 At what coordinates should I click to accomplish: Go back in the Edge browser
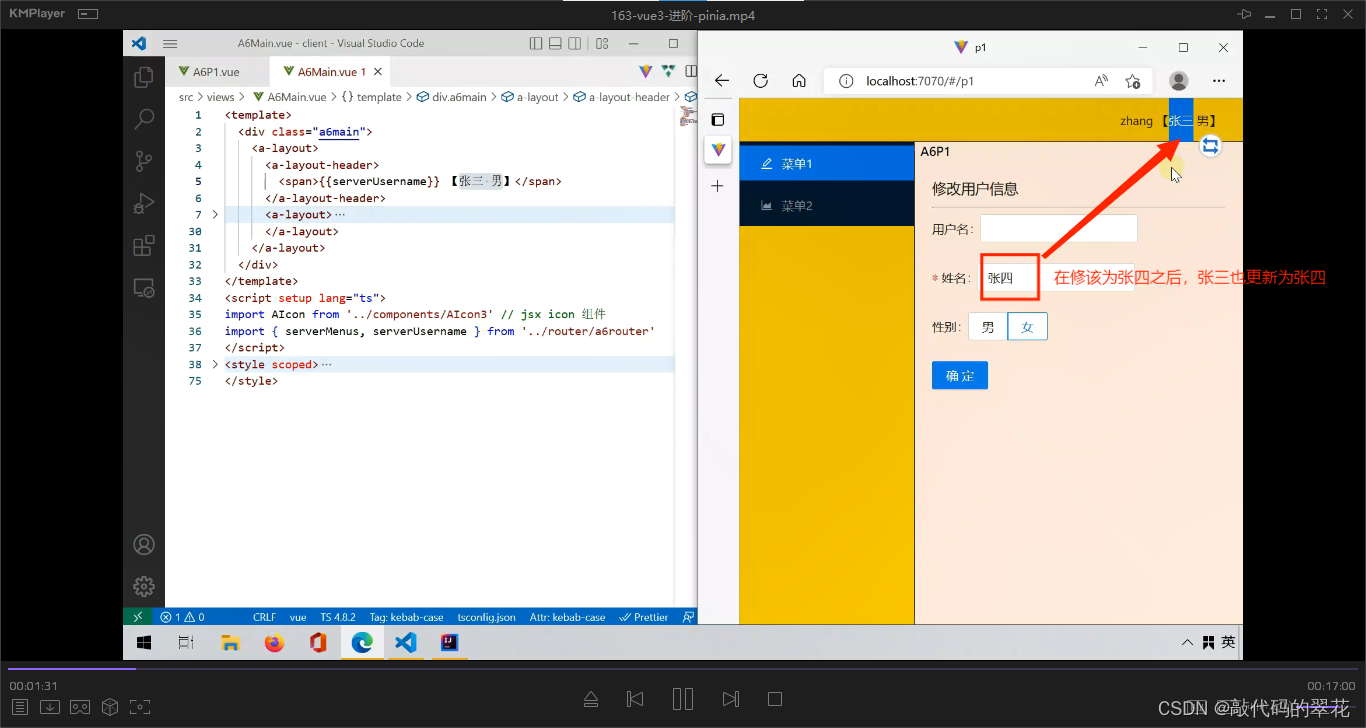coord(722,81)
